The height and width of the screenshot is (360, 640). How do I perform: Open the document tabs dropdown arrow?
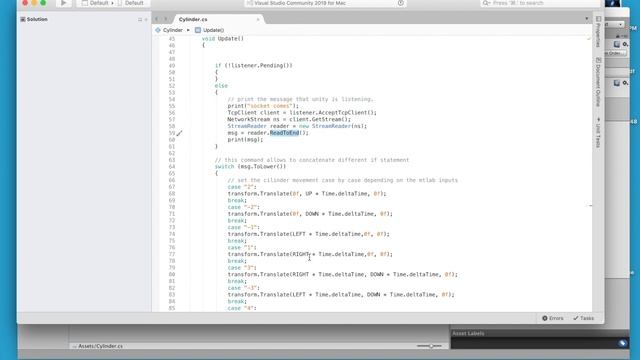[587, 19]
